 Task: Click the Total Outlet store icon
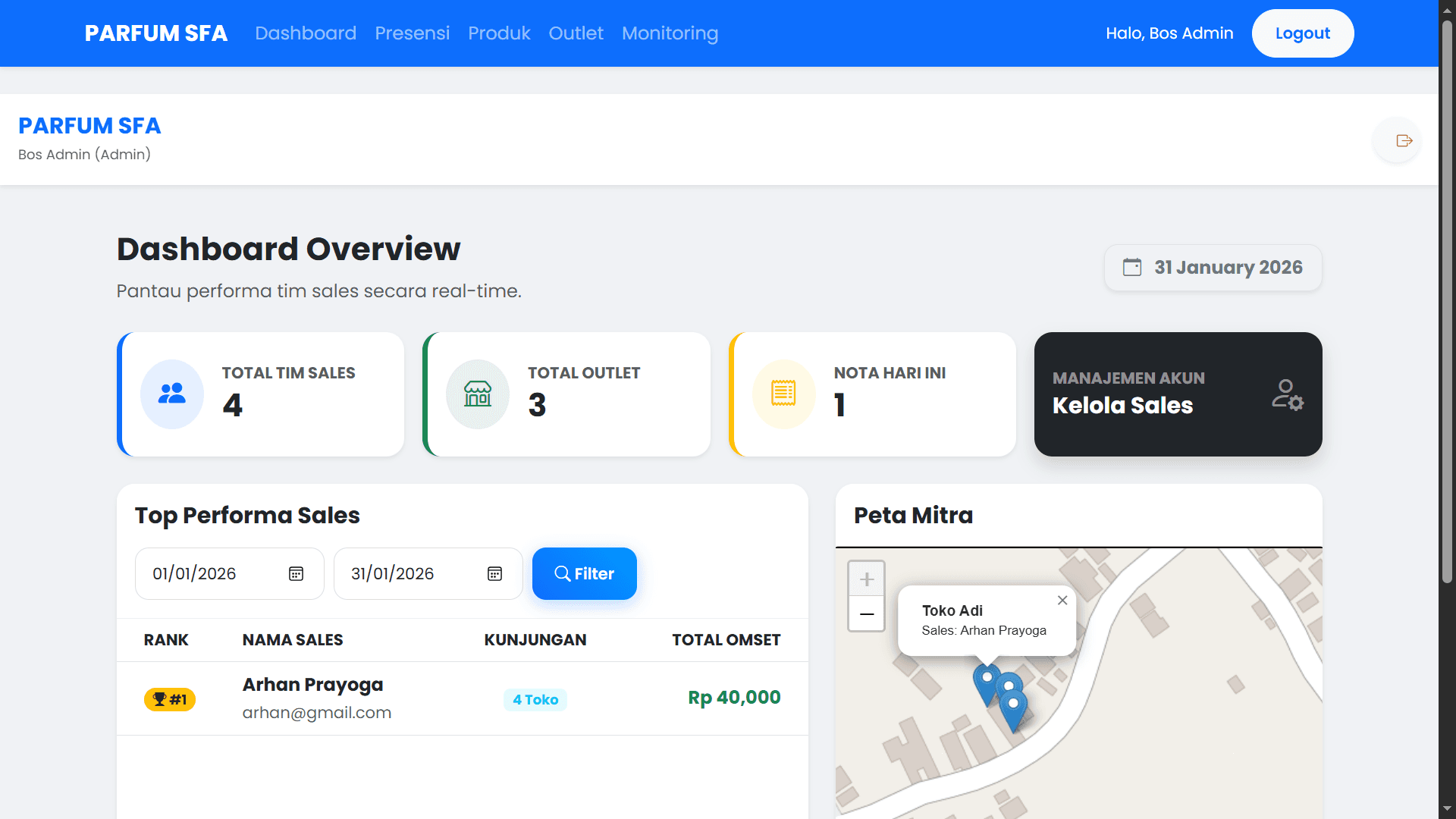tap(478, 394)
